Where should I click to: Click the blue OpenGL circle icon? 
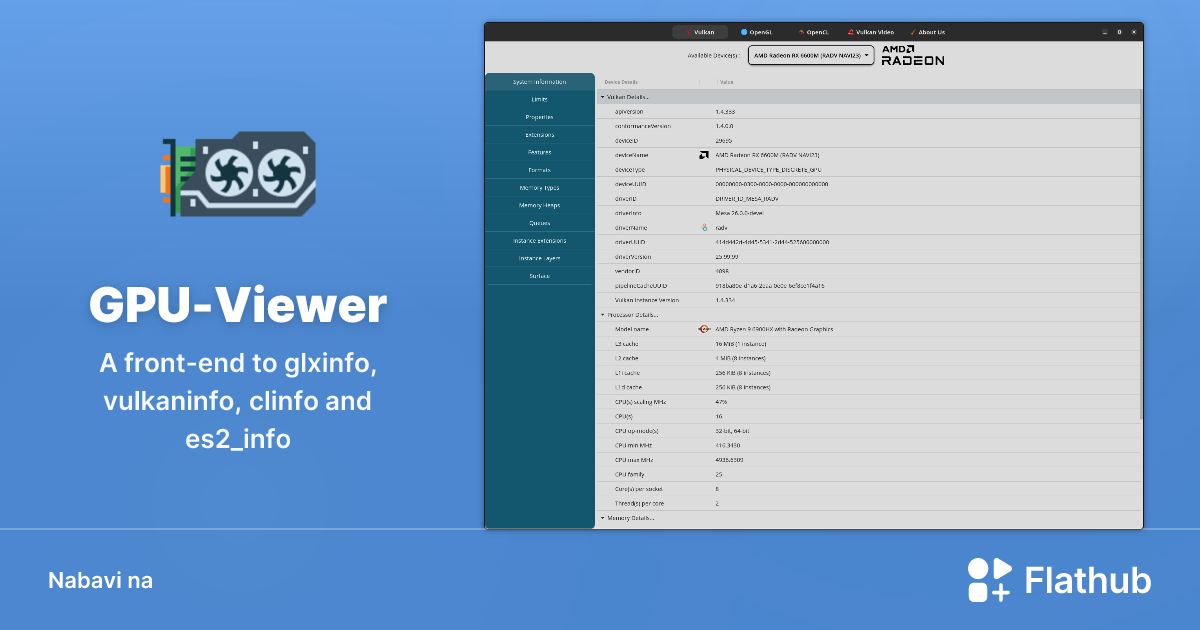743,31
